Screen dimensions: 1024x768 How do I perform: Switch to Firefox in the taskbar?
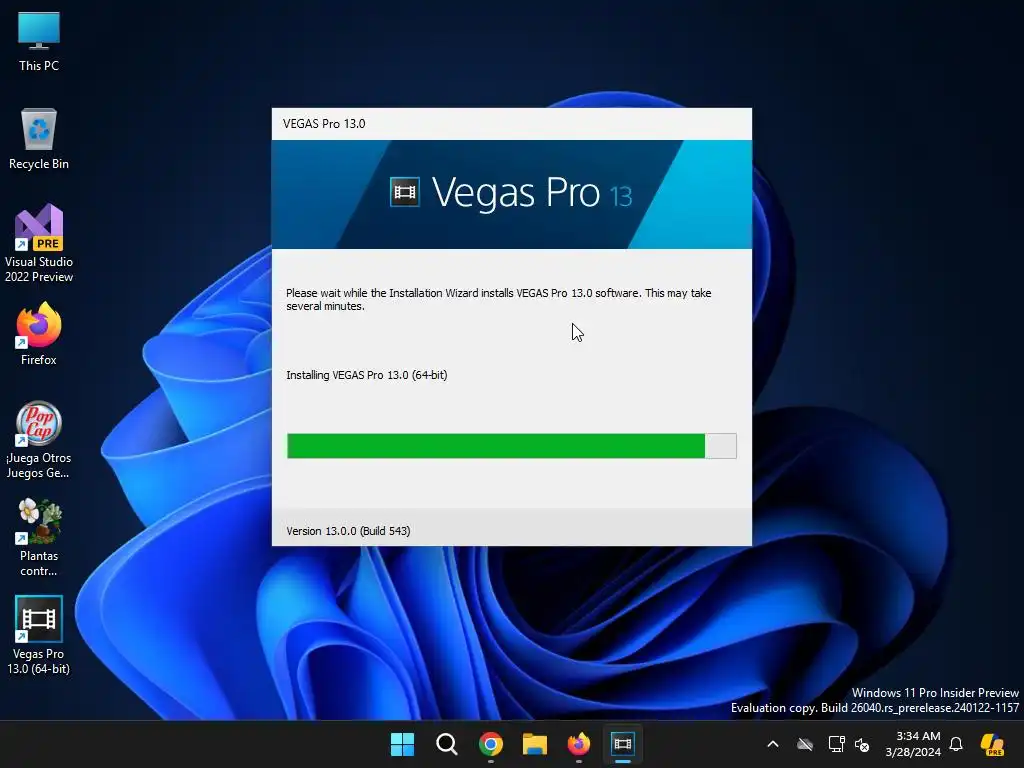(579, 744)
